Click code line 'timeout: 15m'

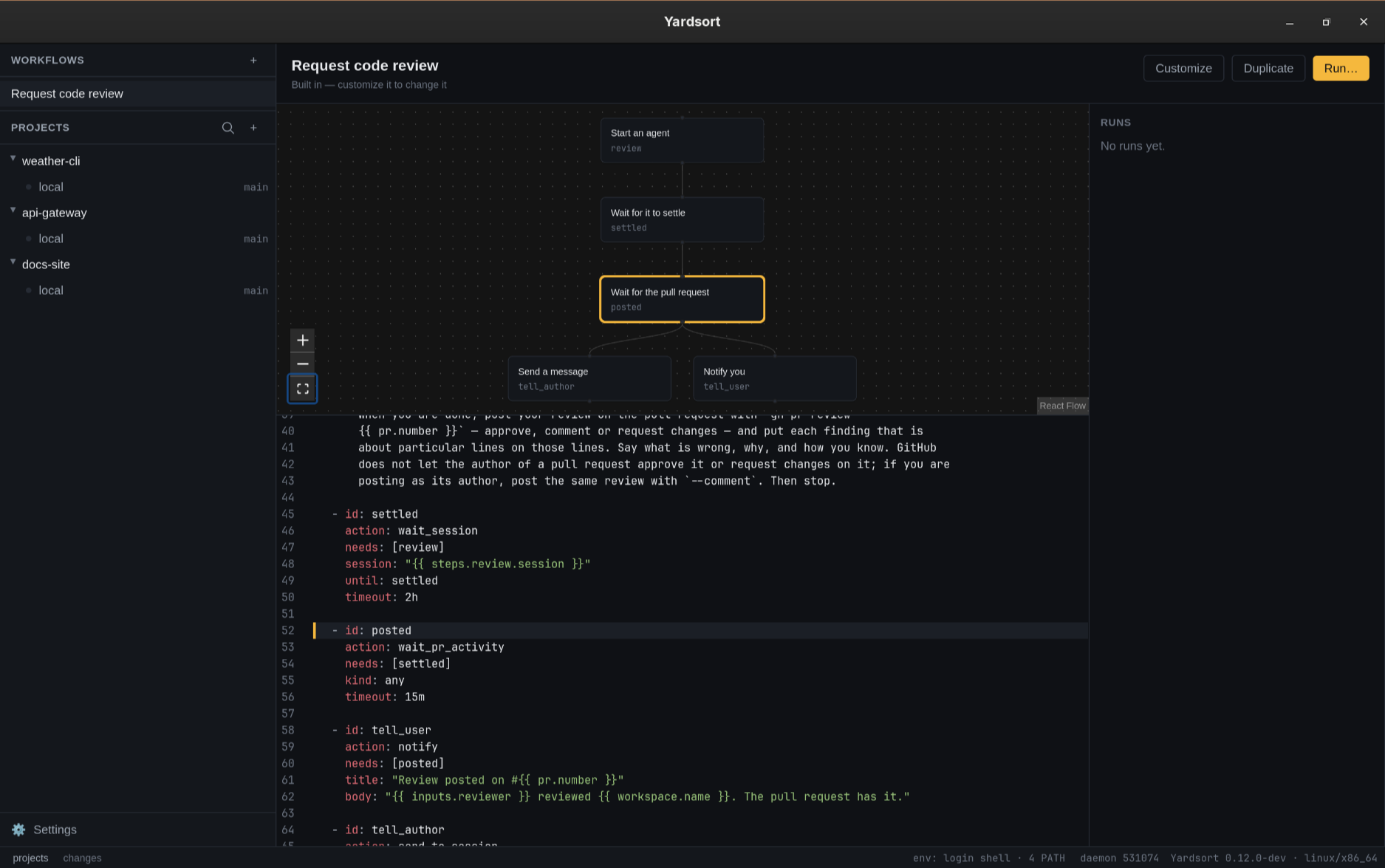pos(385,697)
